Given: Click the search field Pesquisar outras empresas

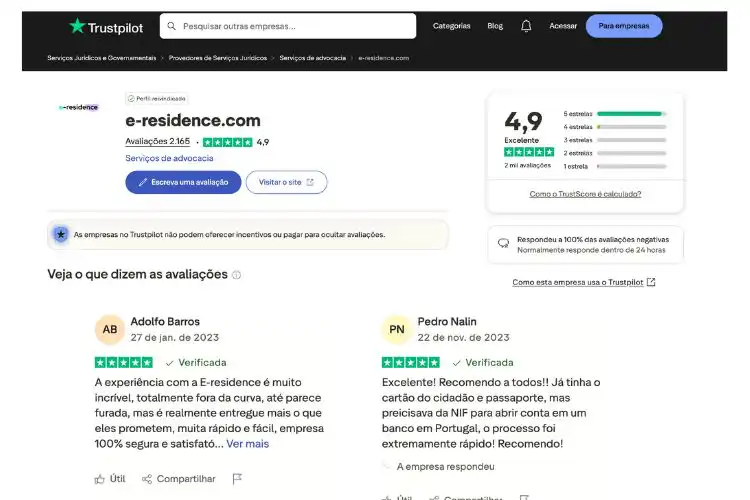Looking at the screenshot, I should [288, 26].
